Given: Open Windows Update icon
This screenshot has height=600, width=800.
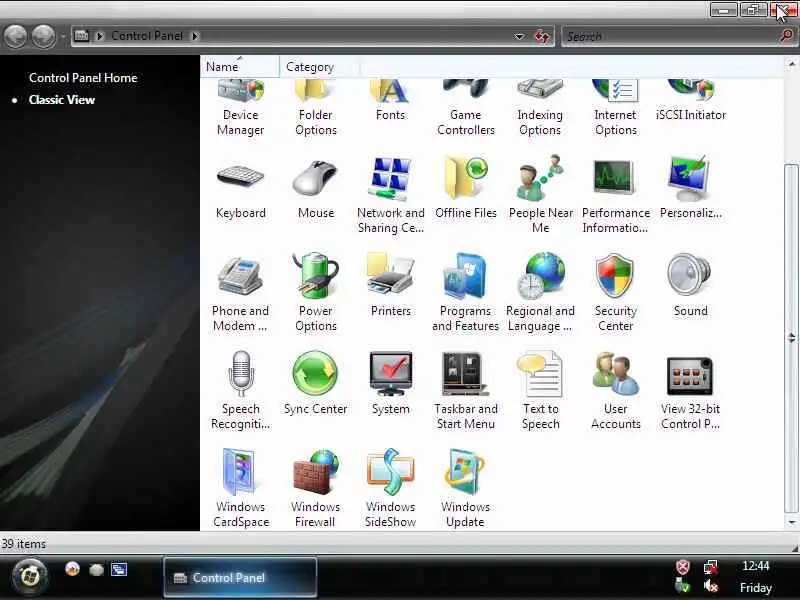Looking at the screenshot, I should (465, 489).
